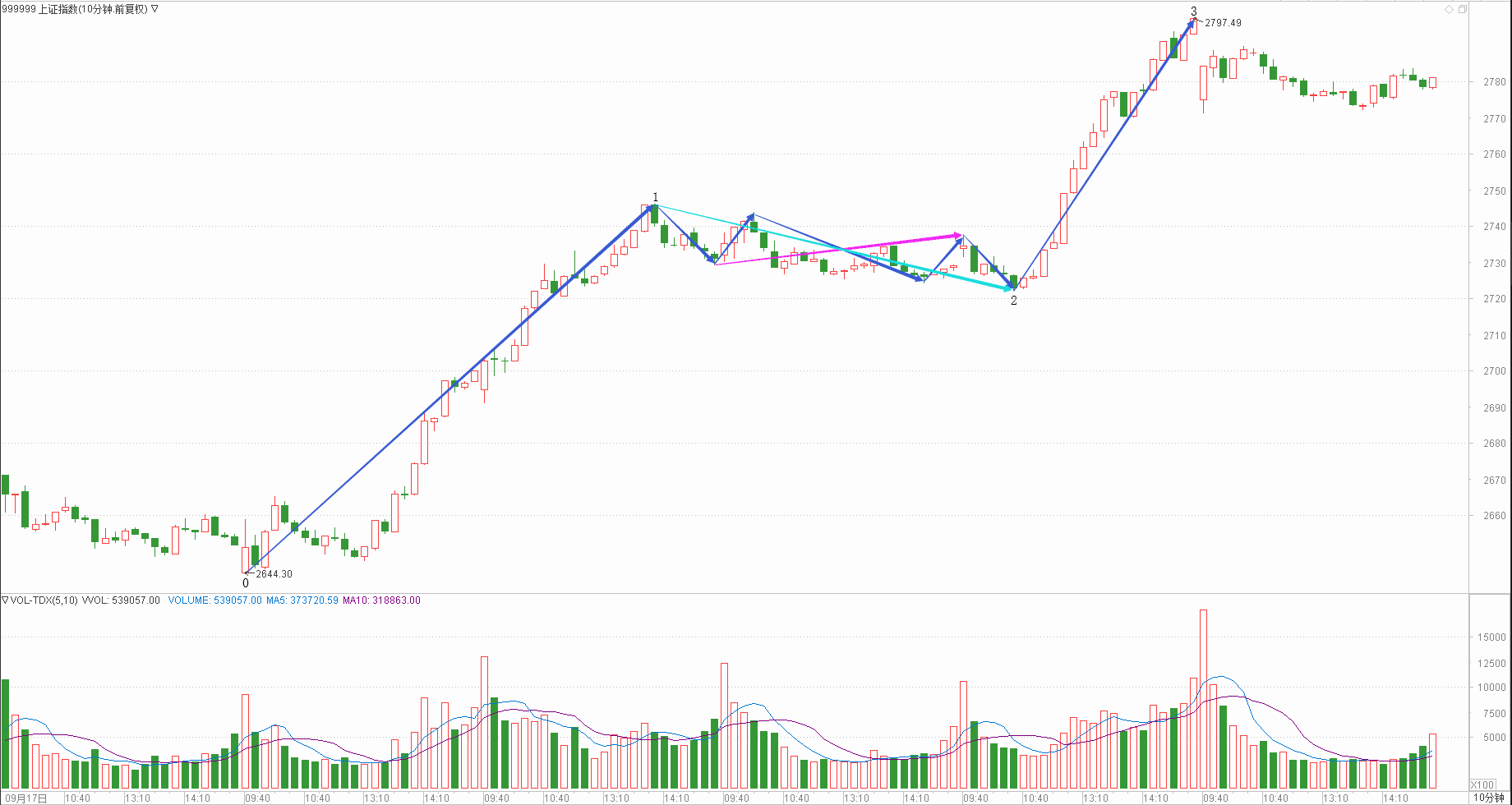This screenshot has width=1512, height=805.
Task: Open the dropdown triangle beside 上证指数 title
Action: click(x=155, y=9)
